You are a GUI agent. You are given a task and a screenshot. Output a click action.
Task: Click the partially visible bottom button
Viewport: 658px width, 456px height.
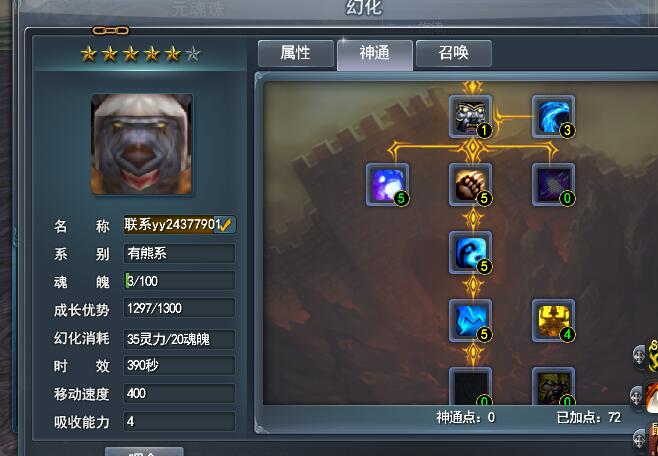144,451
